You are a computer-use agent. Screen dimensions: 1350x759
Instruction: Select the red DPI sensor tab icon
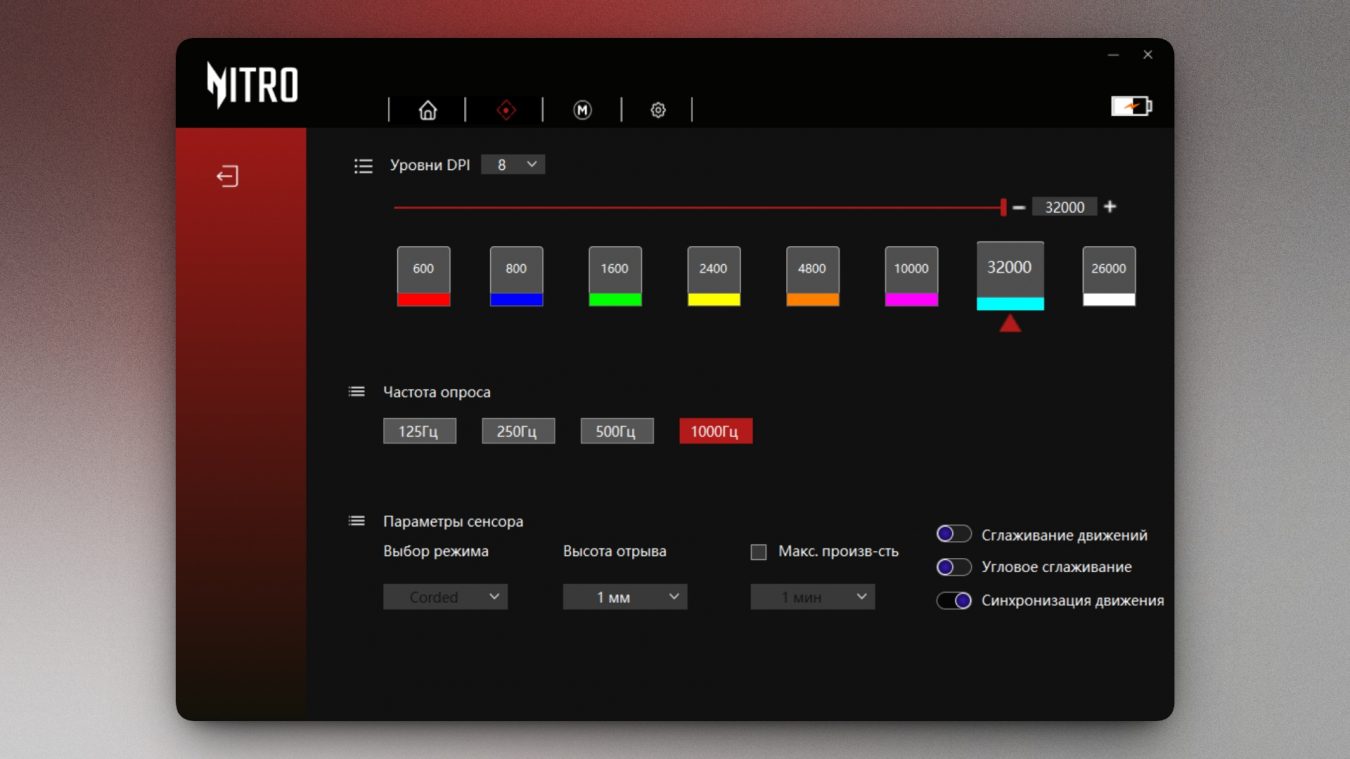coord(506,110)
